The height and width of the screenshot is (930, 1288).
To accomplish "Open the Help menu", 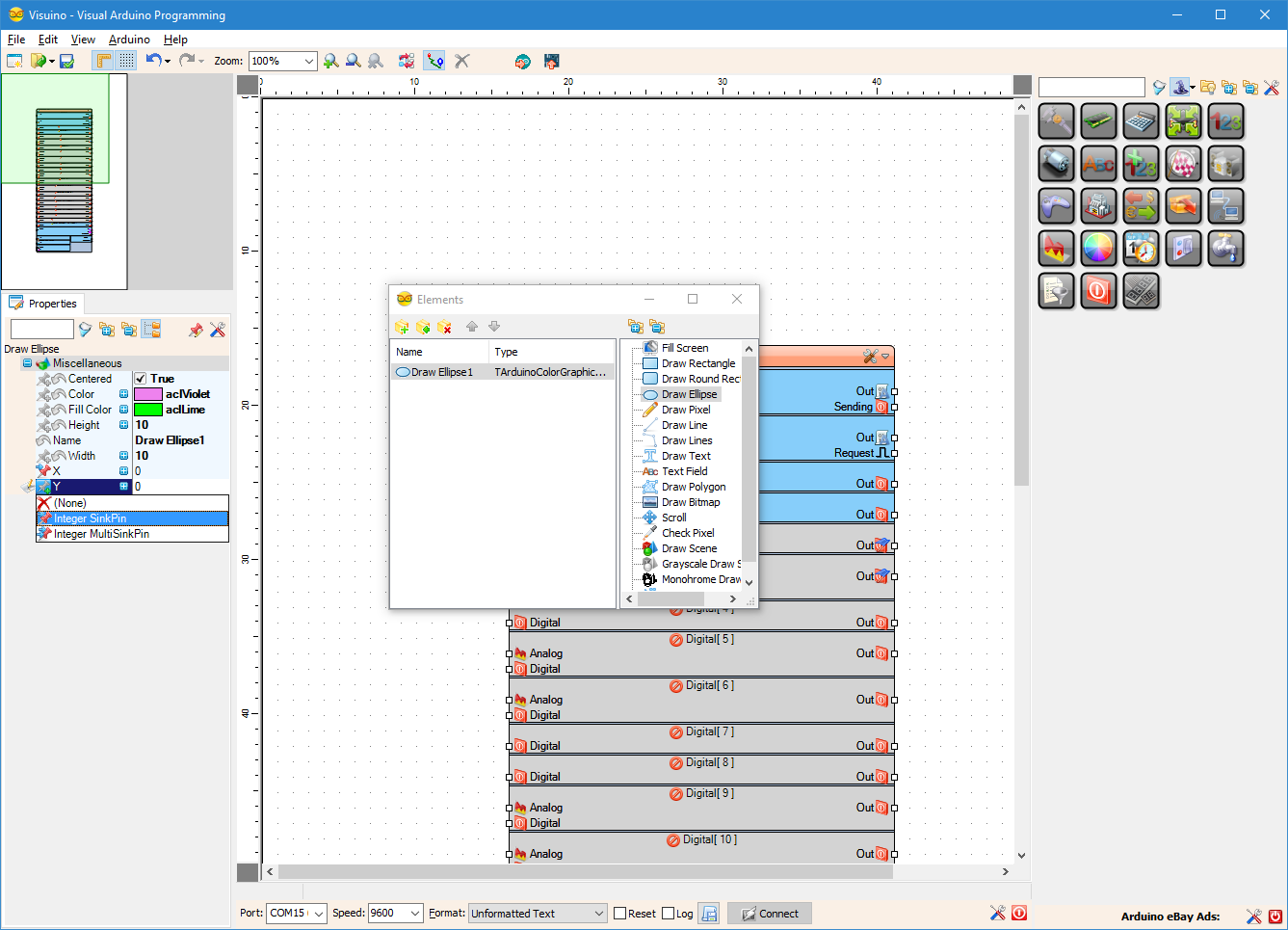I will (x=175, y=40).
